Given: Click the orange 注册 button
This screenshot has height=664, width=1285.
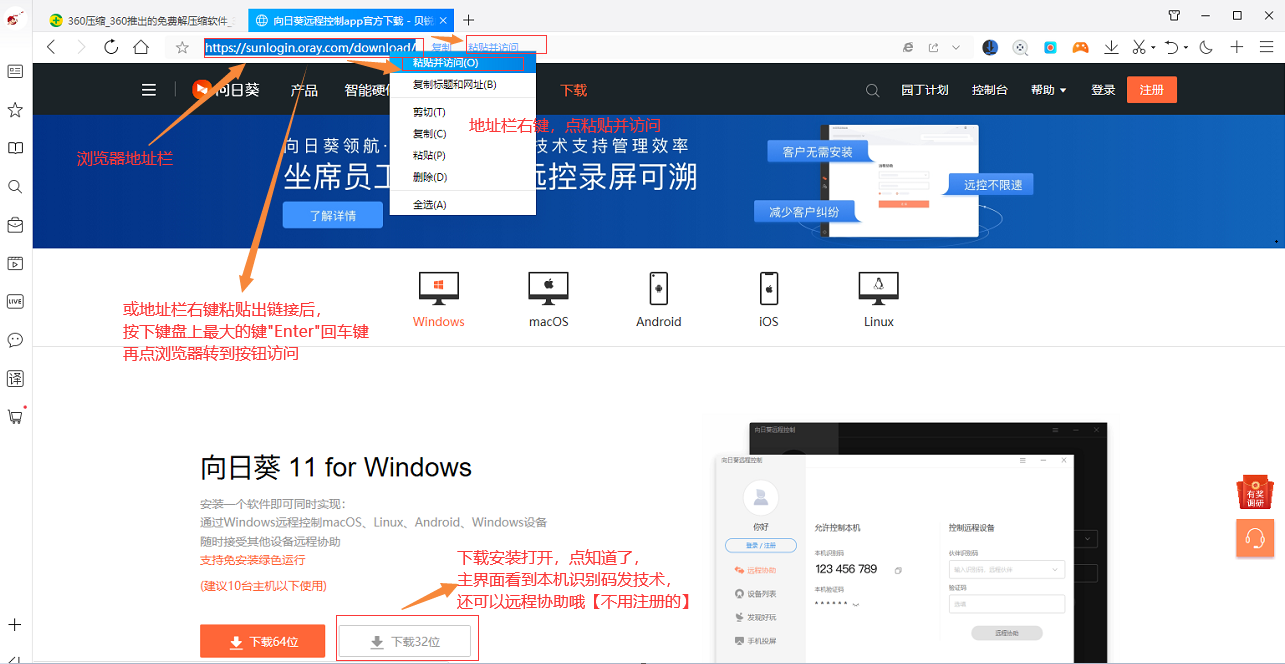Looking at the screenshot, I should click(1152, 90).
